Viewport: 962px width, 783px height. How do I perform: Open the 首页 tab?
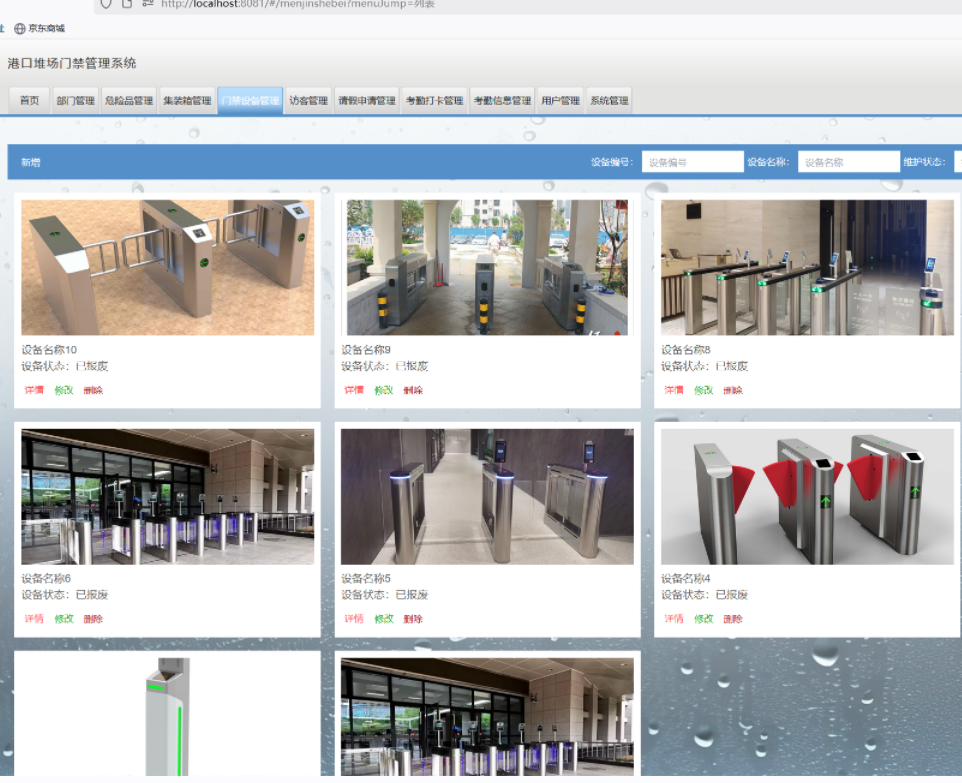29,101
